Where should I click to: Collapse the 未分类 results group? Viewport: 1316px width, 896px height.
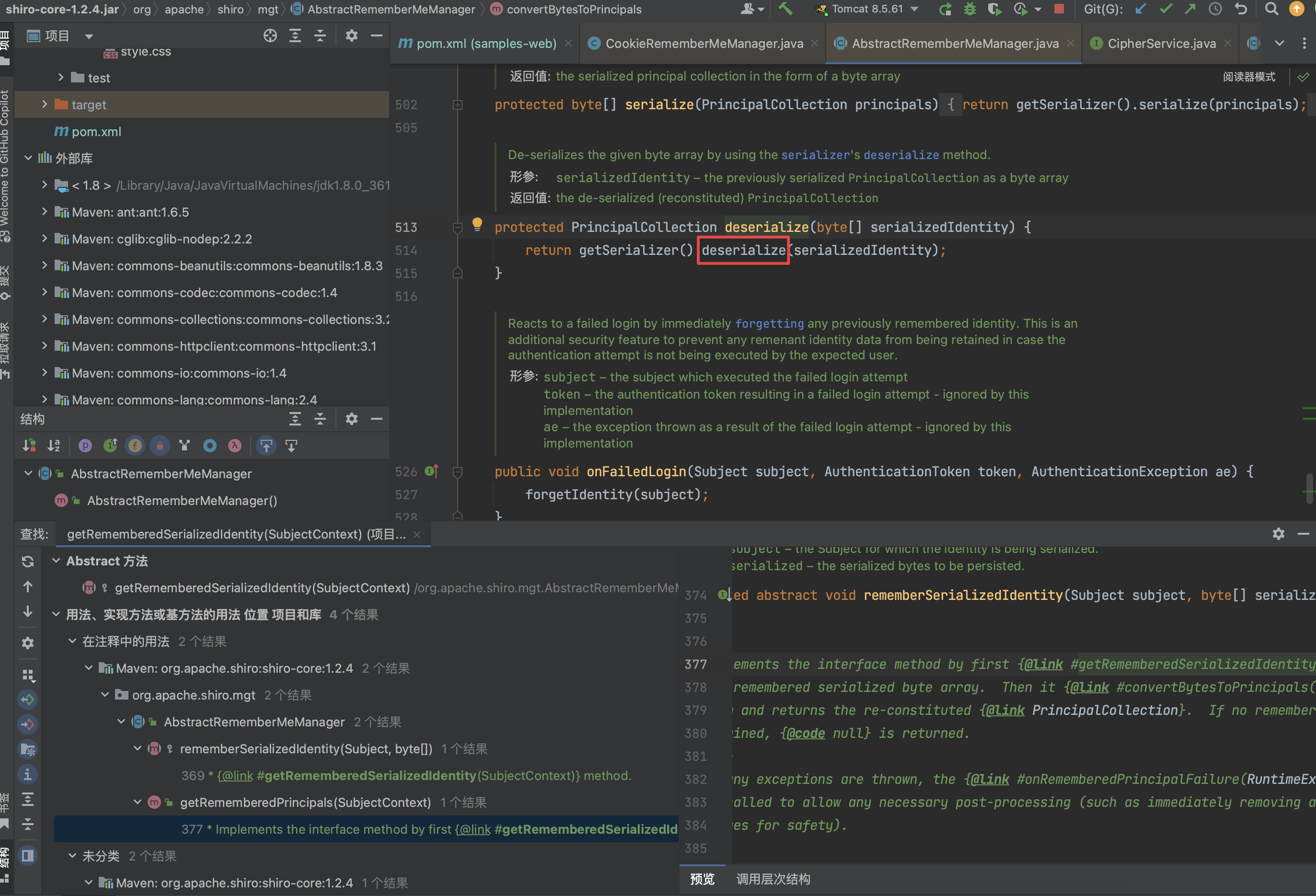(x=72, y=856)
